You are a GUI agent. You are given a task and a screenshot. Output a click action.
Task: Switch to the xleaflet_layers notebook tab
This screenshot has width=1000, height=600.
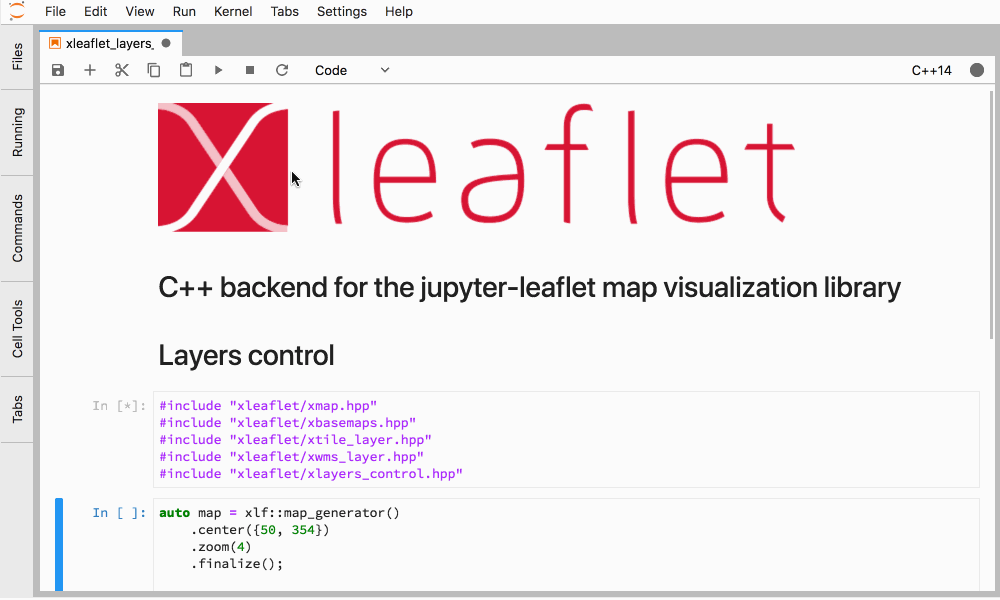click(x=110, y=43)
